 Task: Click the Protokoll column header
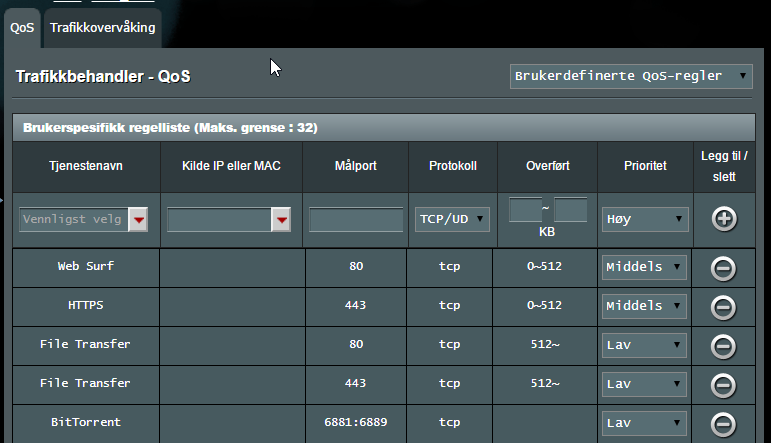[x=453, y=166]
